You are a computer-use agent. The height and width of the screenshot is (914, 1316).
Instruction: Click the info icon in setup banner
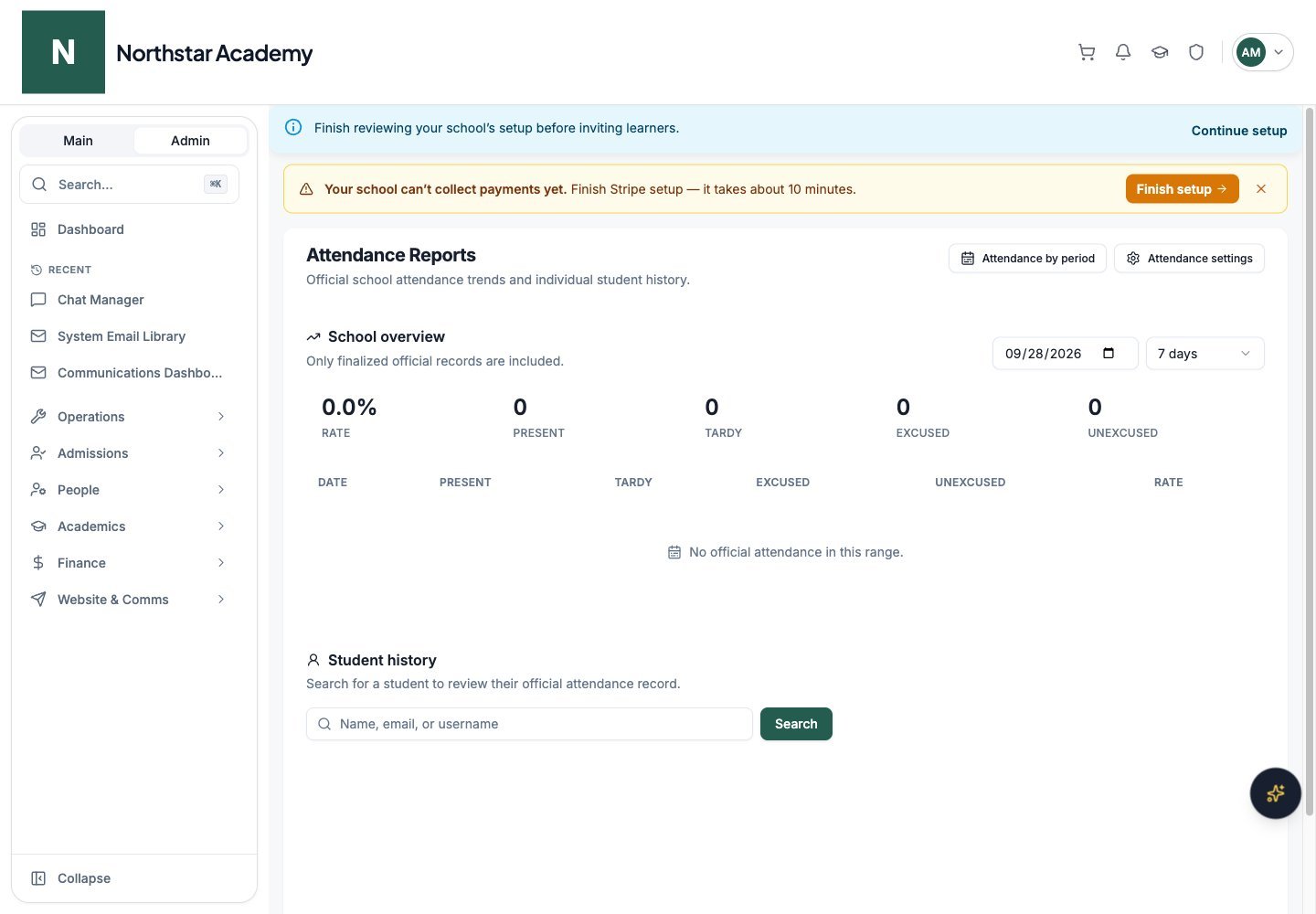coord(293,127)
